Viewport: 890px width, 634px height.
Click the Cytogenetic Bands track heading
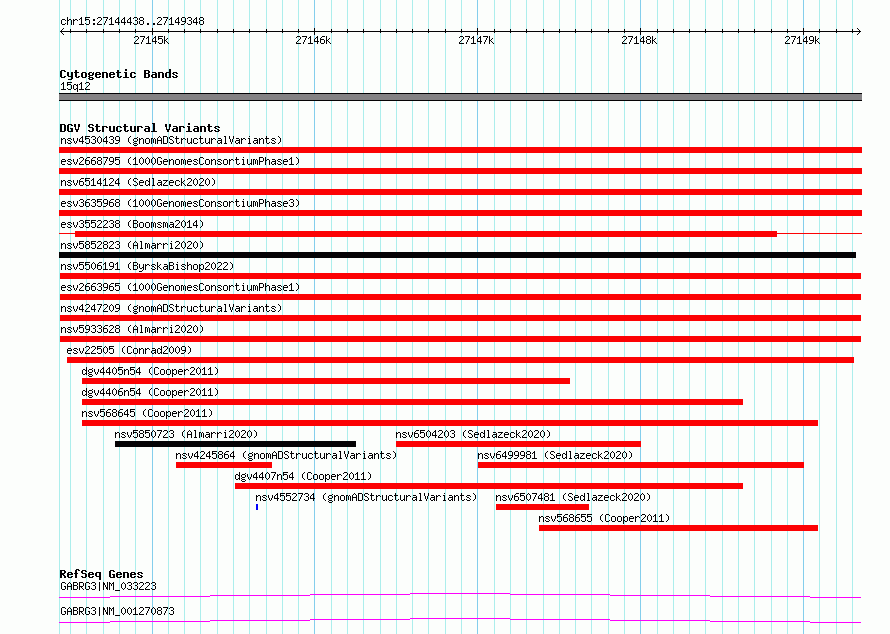pos(119,74)
